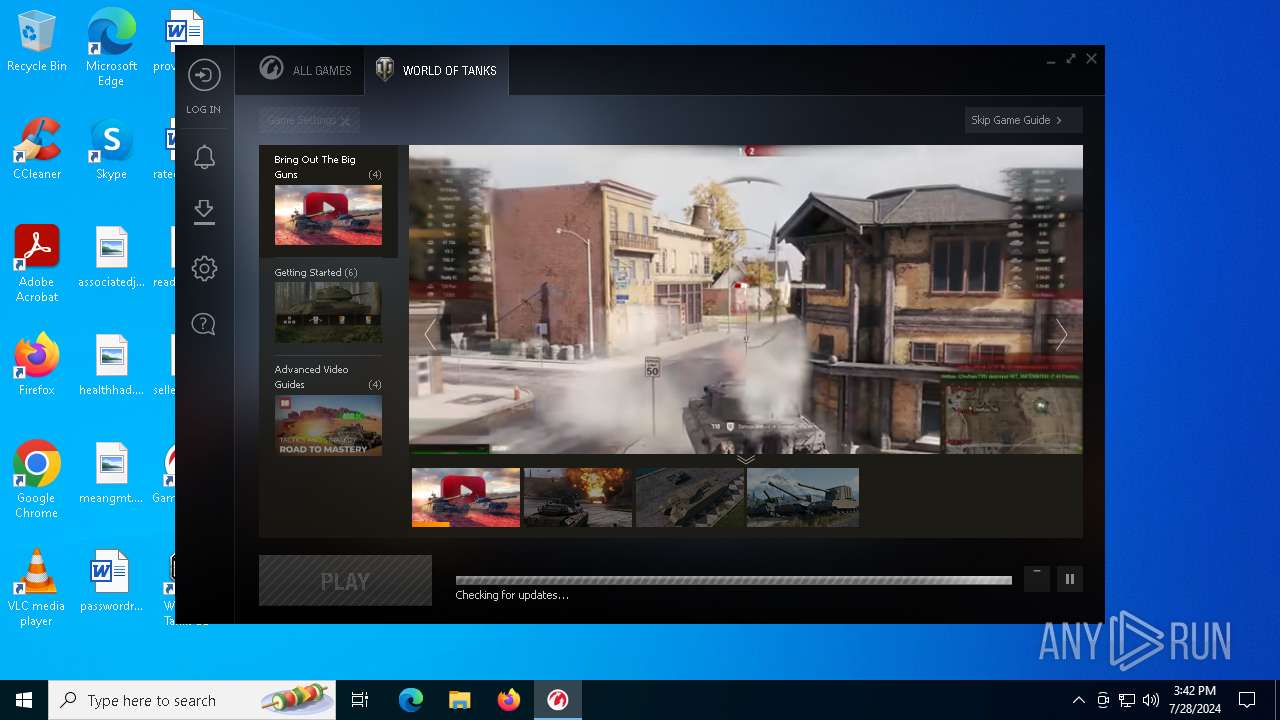Go to next video with right arrow

1061,335
